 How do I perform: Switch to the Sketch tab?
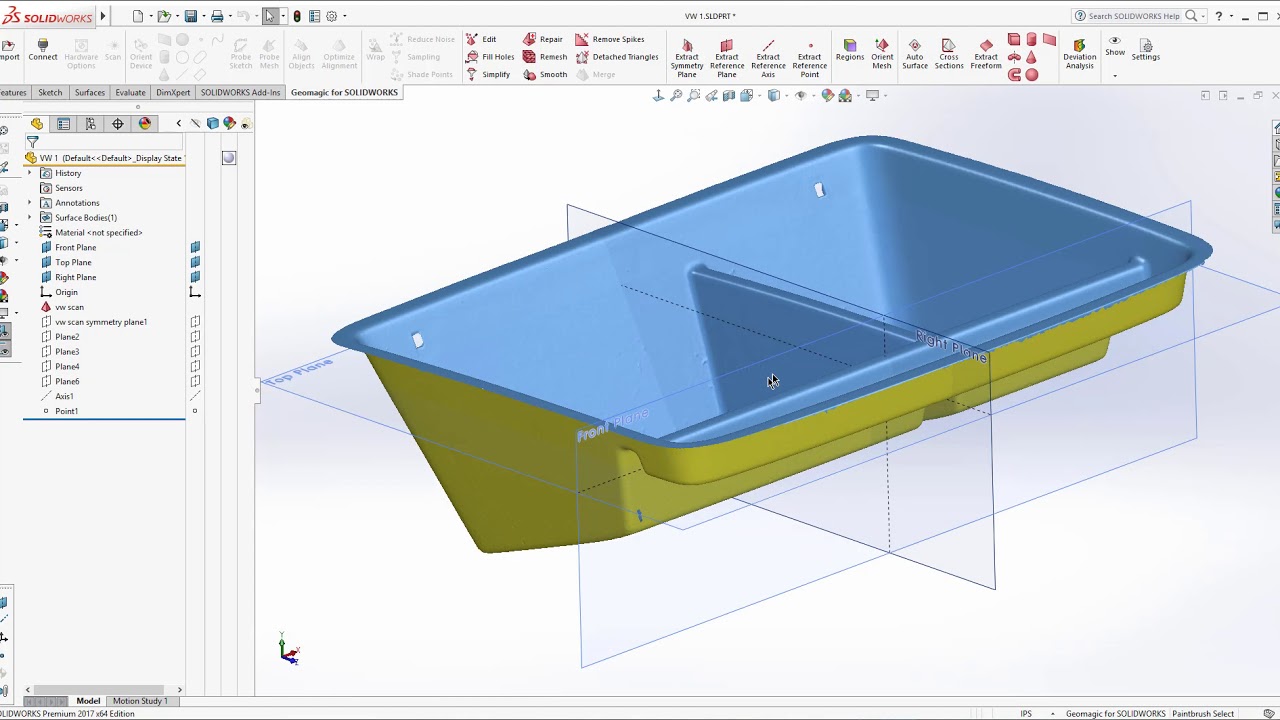(50, 92)
